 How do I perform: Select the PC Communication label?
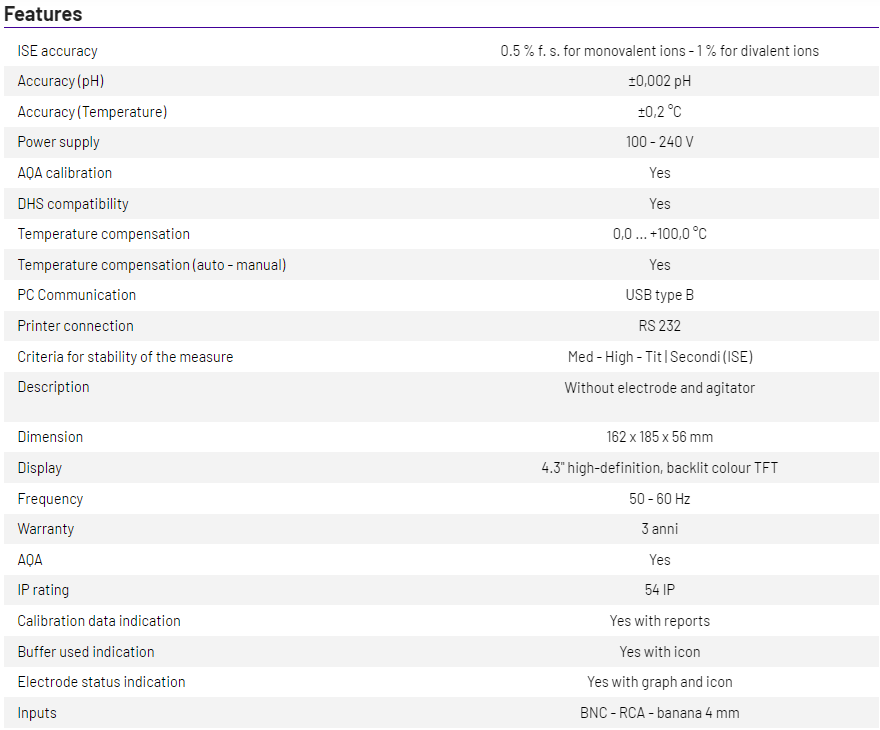(x=77, y=295)
